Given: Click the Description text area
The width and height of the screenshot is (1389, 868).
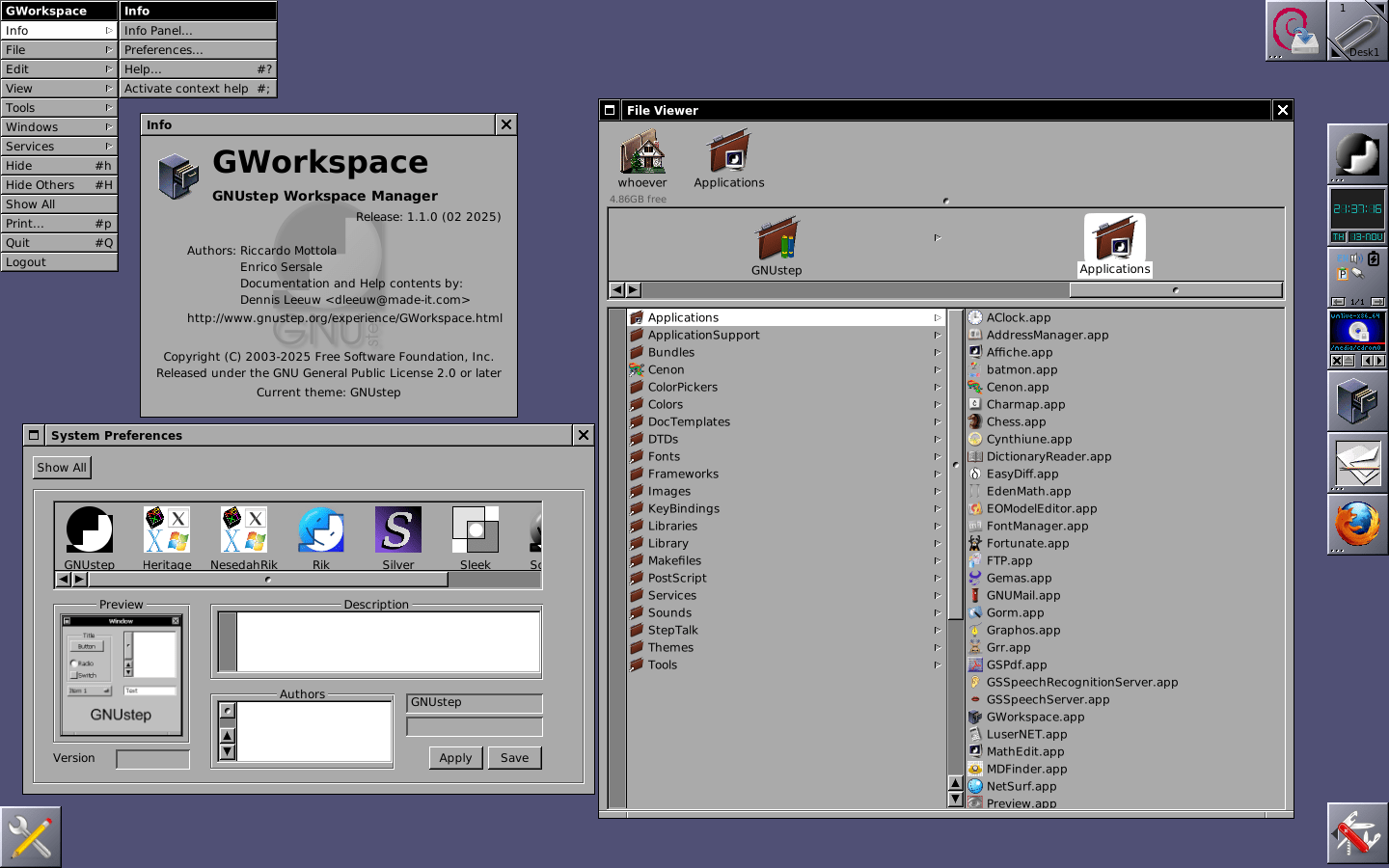Looking at the screenshot, I should 388,641.
